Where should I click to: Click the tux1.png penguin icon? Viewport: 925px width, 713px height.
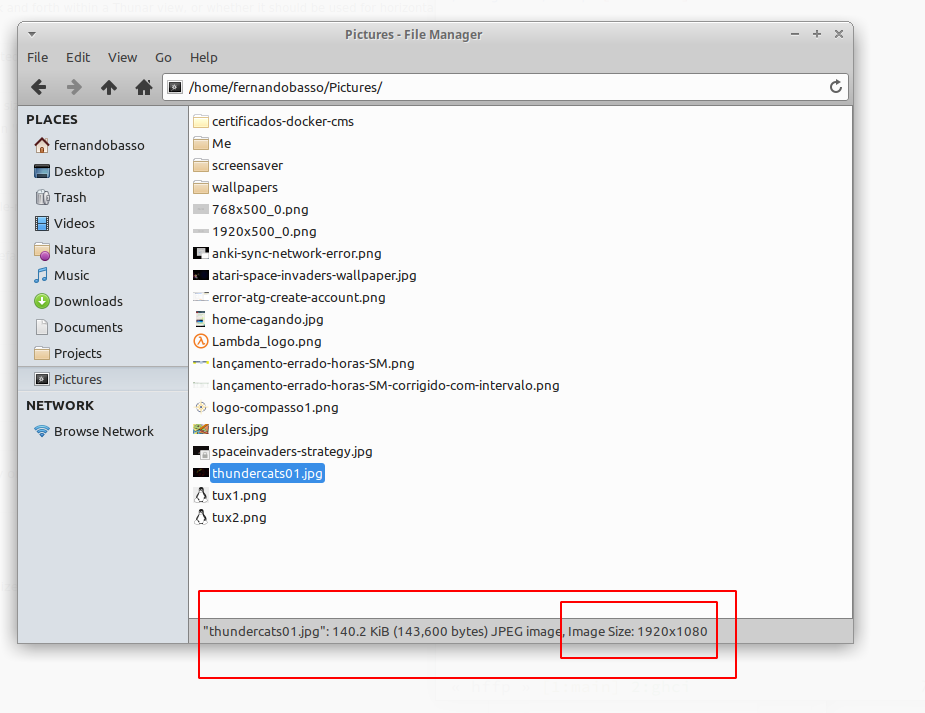point(201,495)
